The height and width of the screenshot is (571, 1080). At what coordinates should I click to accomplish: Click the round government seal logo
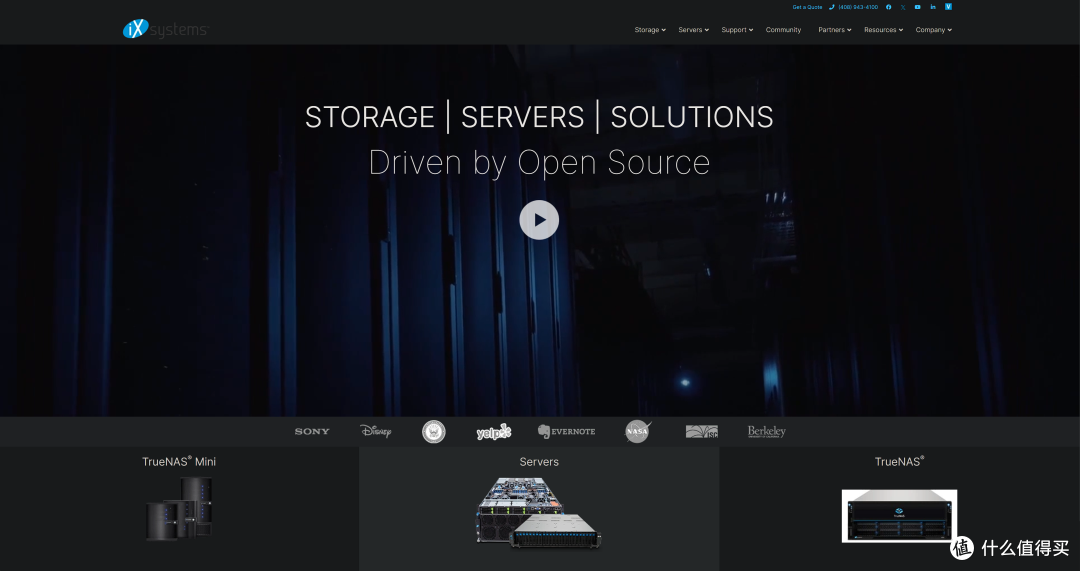(x=434, y=432)
